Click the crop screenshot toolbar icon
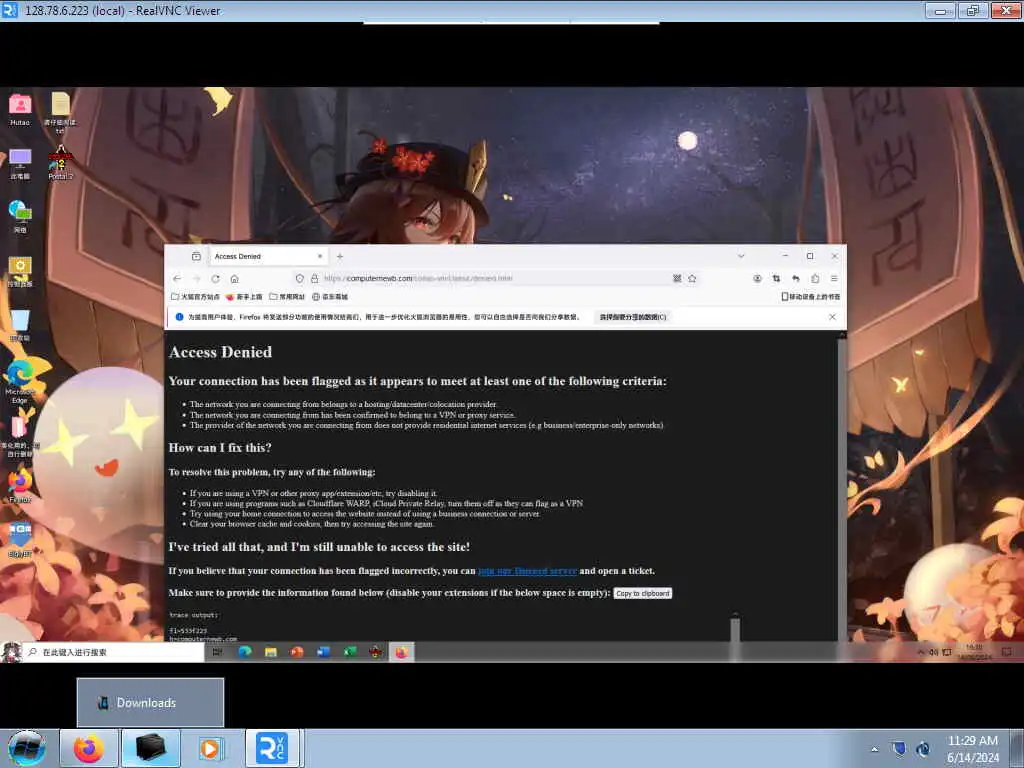The image size is (1024, 768). 776,278
